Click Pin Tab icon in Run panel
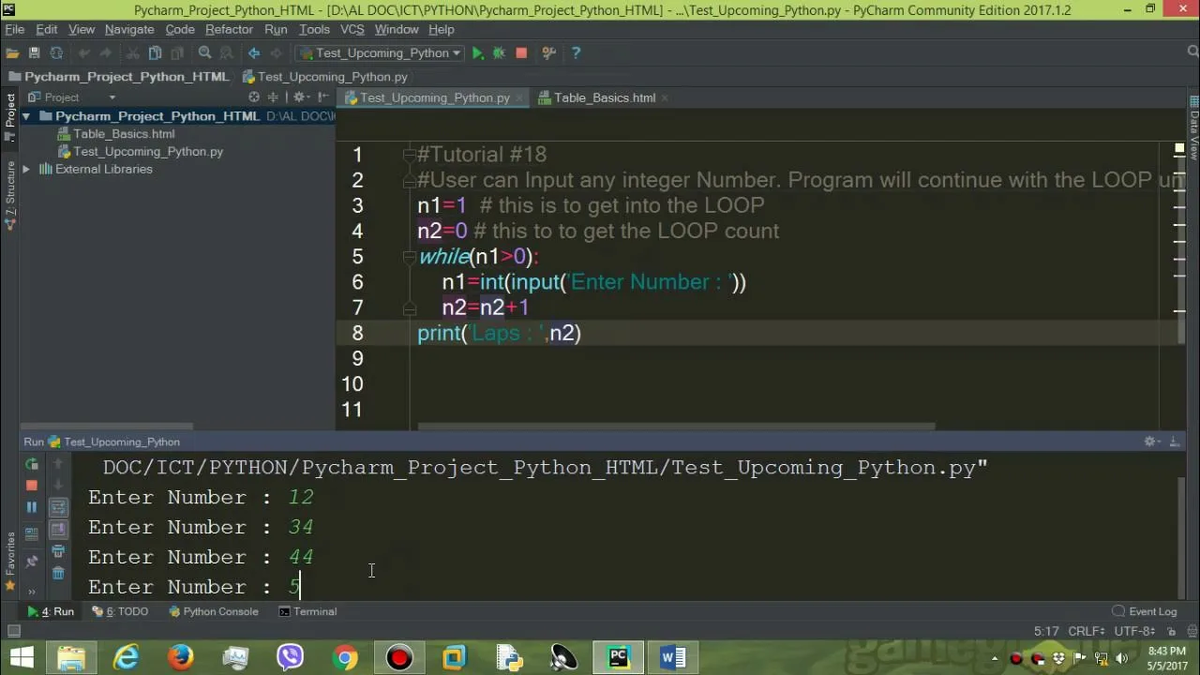1200x675 pixels. click(32, 561)
